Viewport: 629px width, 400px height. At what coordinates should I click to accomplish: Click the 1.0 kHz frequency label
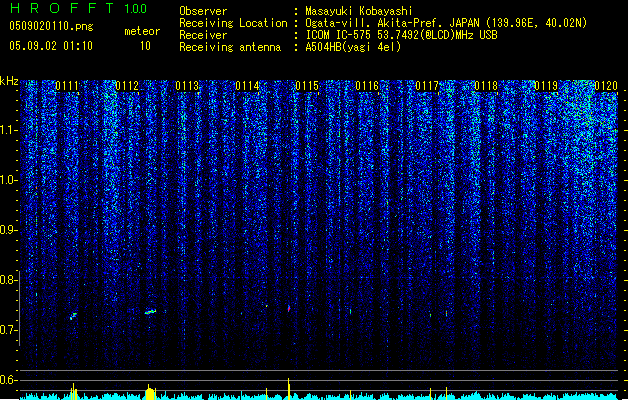point(9,180)
